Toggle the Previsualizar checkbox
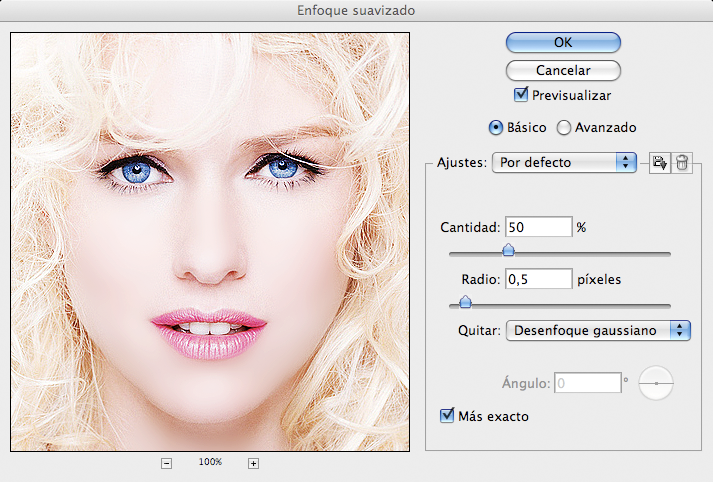The image size is (713, 482). tap(521, 96)
